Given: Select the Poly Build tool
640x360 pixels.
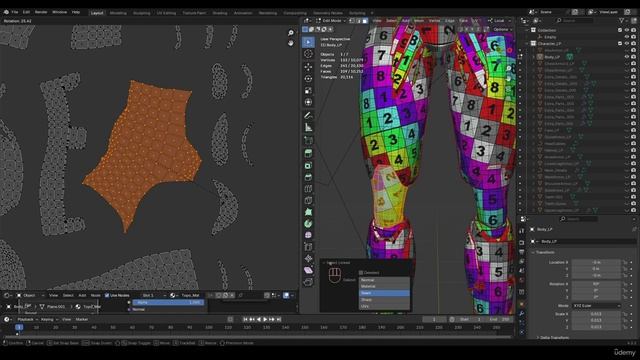Looking at the screenshot, I should (309, 212).
